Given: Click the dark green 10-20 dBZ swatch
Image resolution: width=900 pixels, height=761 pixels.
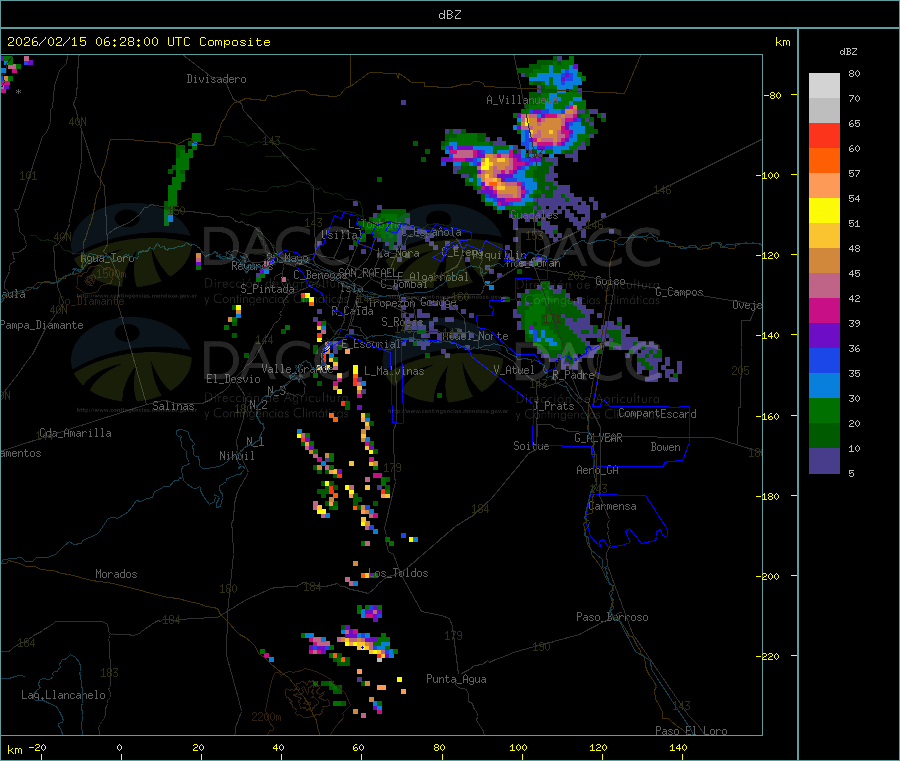Looking at the screenshot, I should tap(824, 436).
